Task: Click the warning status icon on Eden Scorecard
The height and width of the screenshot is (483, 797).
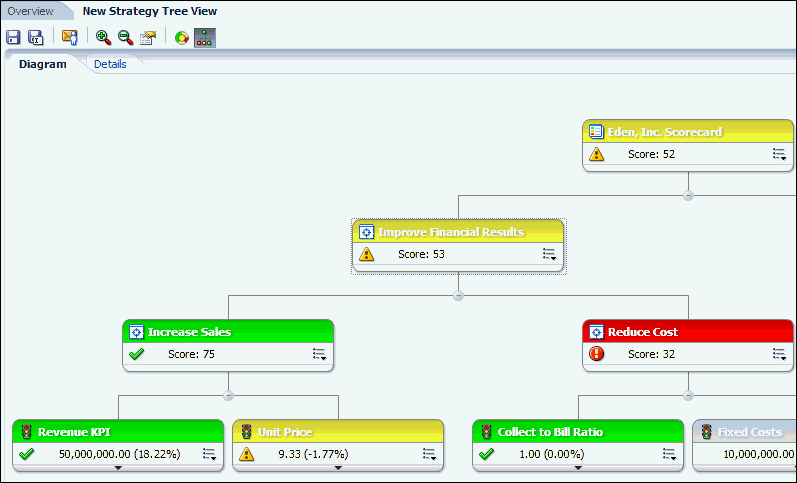Action: tap(596, 154)
